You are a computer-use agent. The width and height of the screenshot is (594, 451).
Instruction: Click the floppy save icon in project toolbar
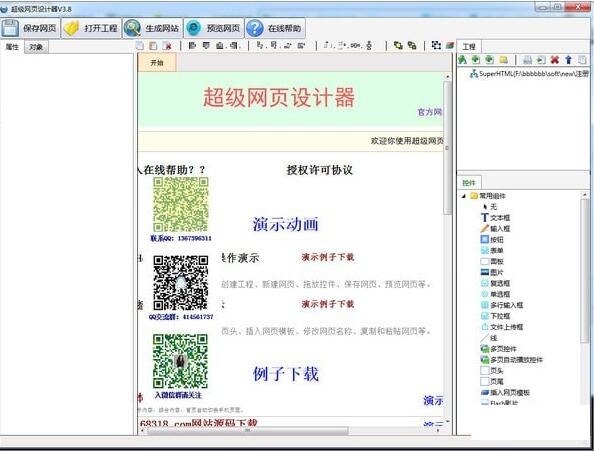click(x=527, y=59)
